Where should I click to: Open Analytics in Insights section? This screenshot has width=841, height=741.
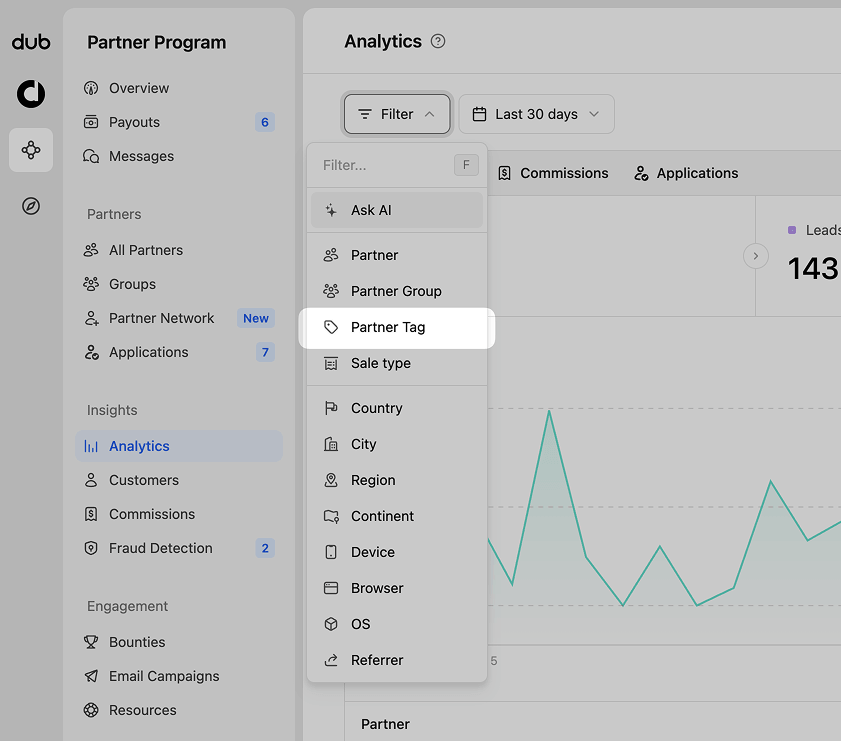click(x=179, y=446)
